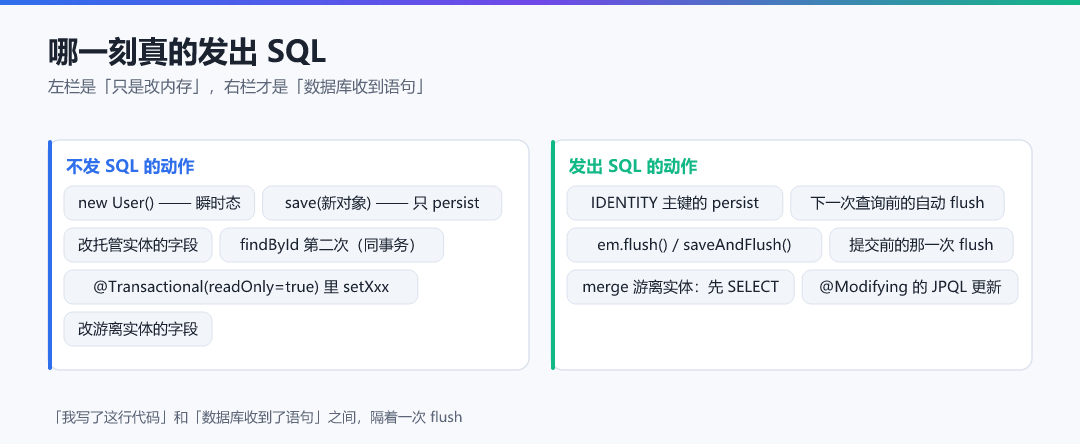
Task: Click the title '哪一刻真的发出 SQL'
Action: [x=187, y=53]
